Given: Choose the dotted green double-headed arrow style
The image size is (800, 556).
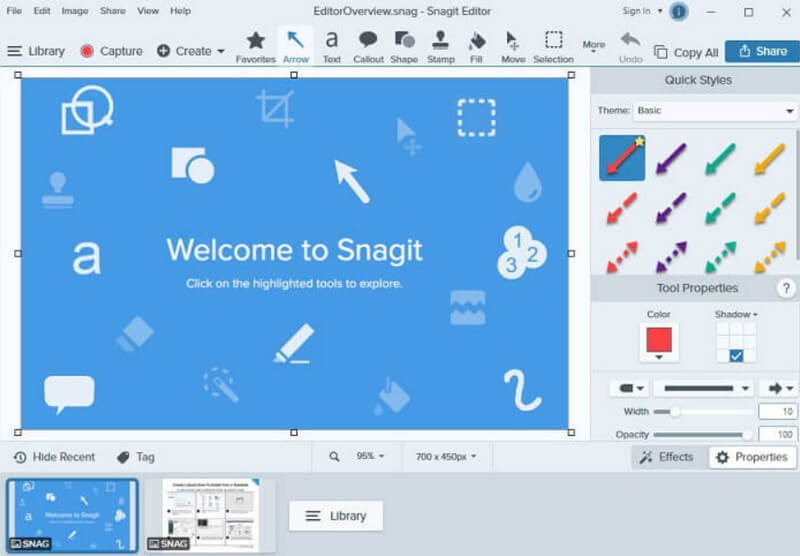Looking at the screenshot, I should pos(720,257).
